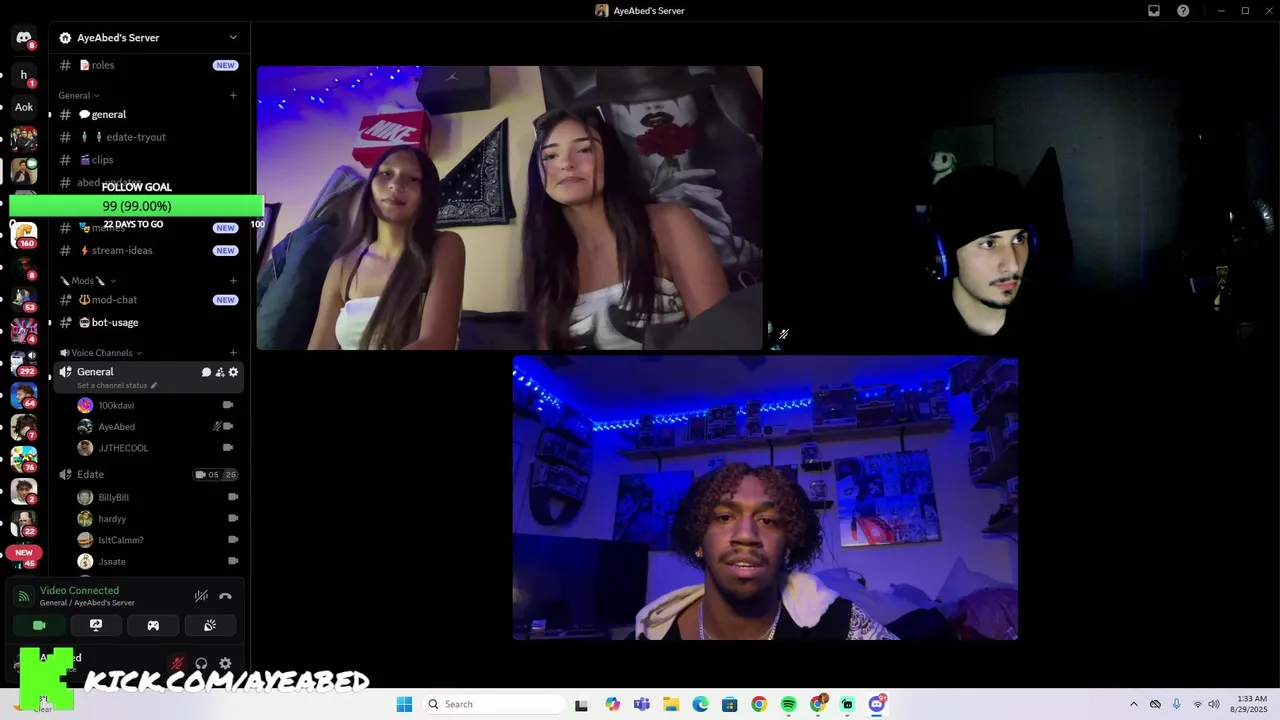Image resolution: width=1280 pixels, height=720 pixels.
Task: Open Discord help question mark icon
Action: 1184,11
